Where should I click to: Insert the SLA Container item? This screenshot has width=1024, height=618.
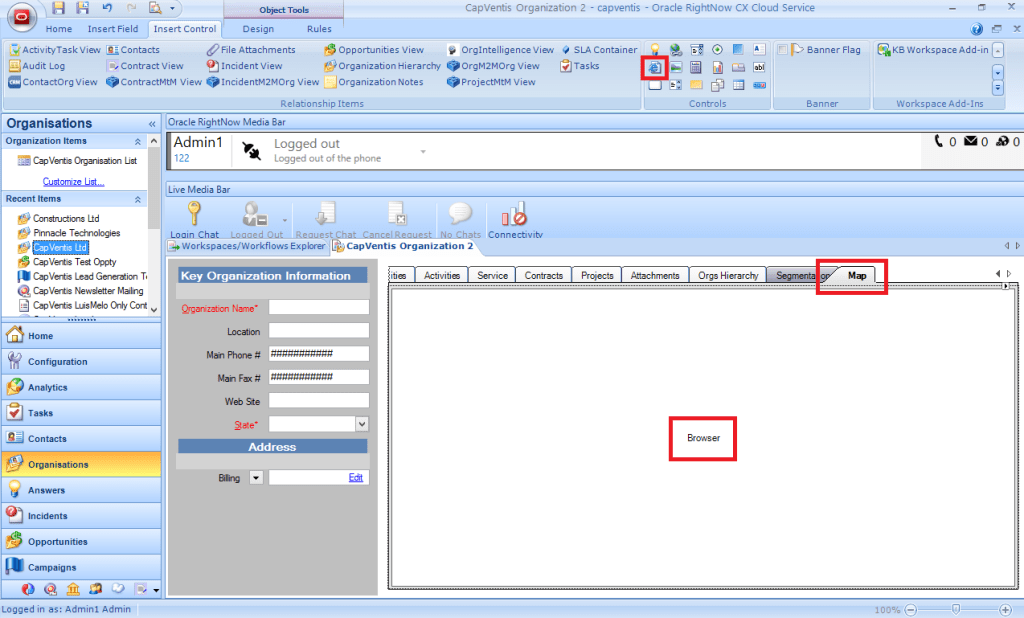(598, 50)
